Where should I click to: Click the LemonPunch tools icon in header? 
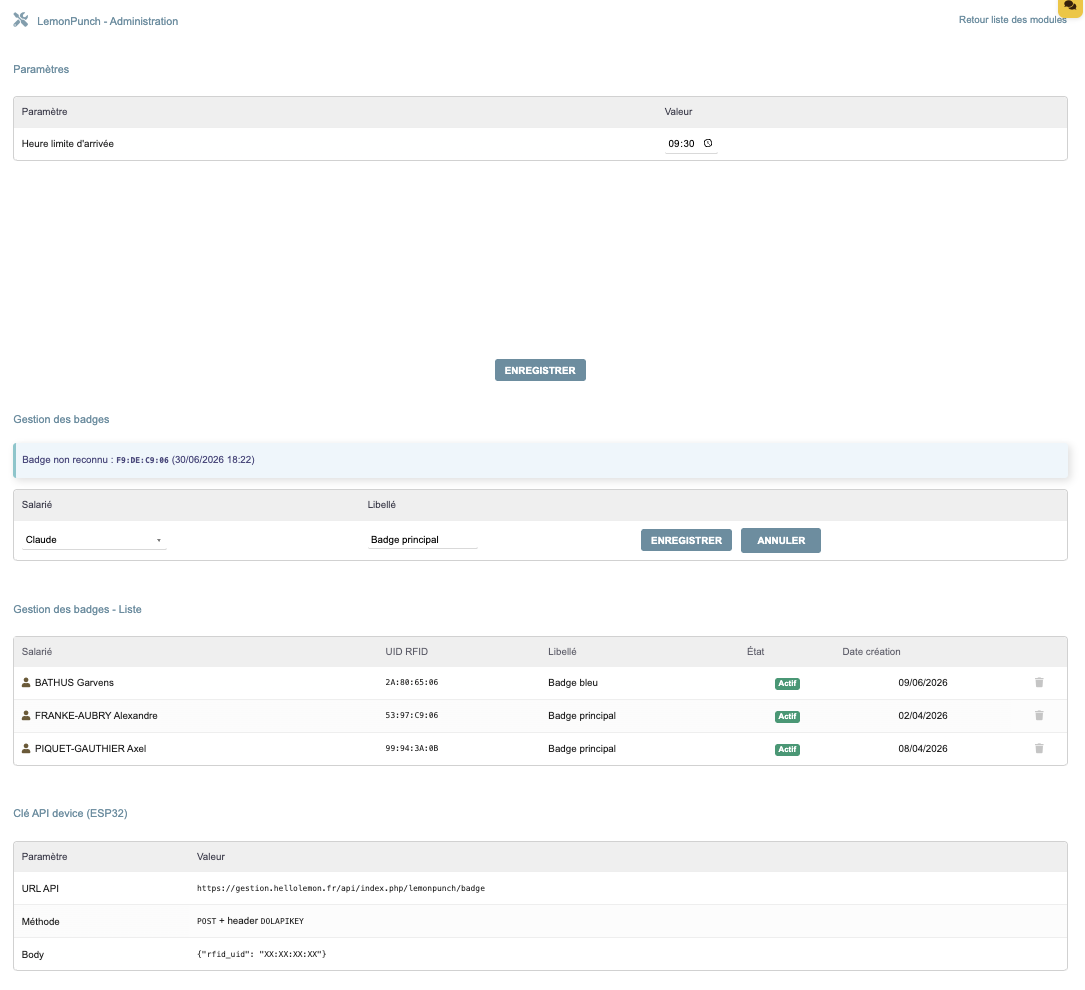[21, 20]
